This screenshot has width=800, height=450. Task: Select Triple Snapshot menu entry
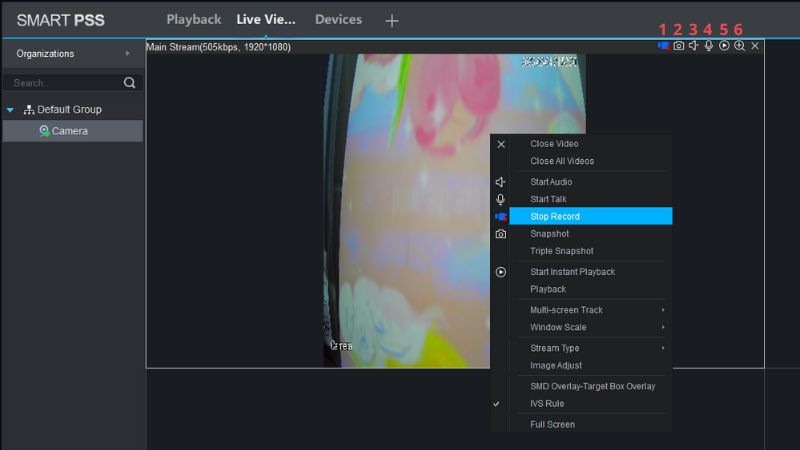tap(561, 251)
